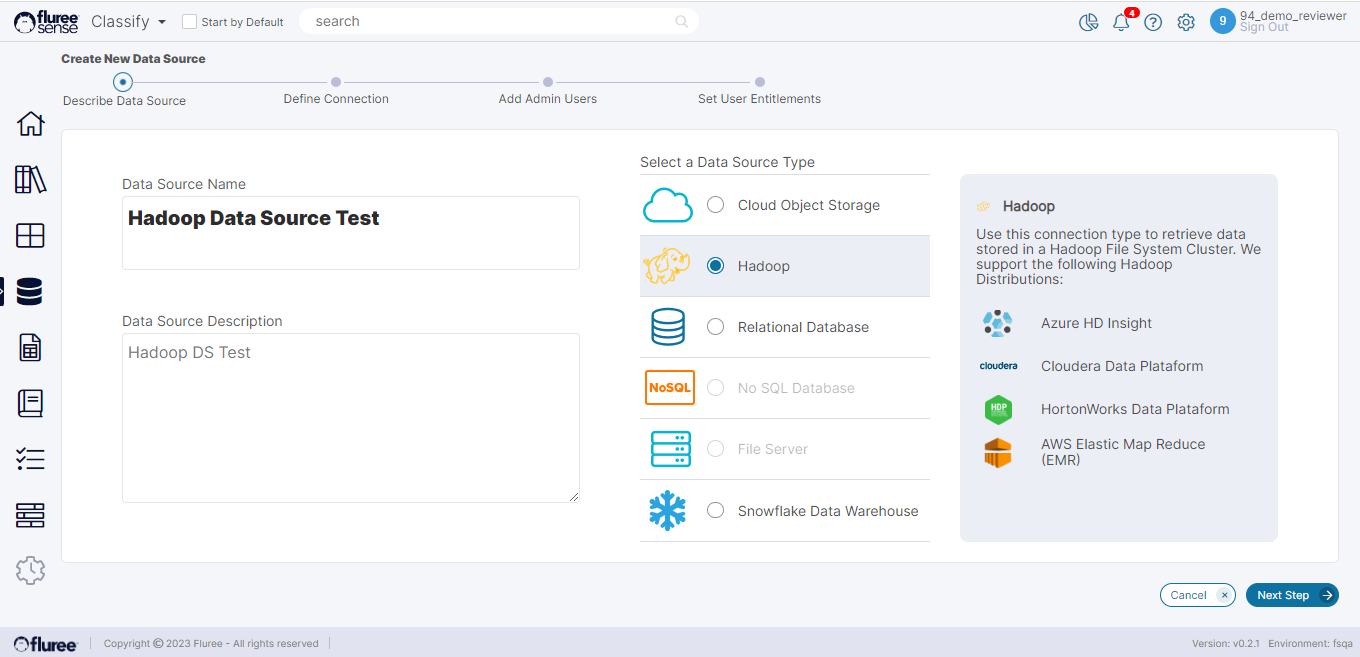
Task: Click the Data Source Name input field
Action: (350, 232)
